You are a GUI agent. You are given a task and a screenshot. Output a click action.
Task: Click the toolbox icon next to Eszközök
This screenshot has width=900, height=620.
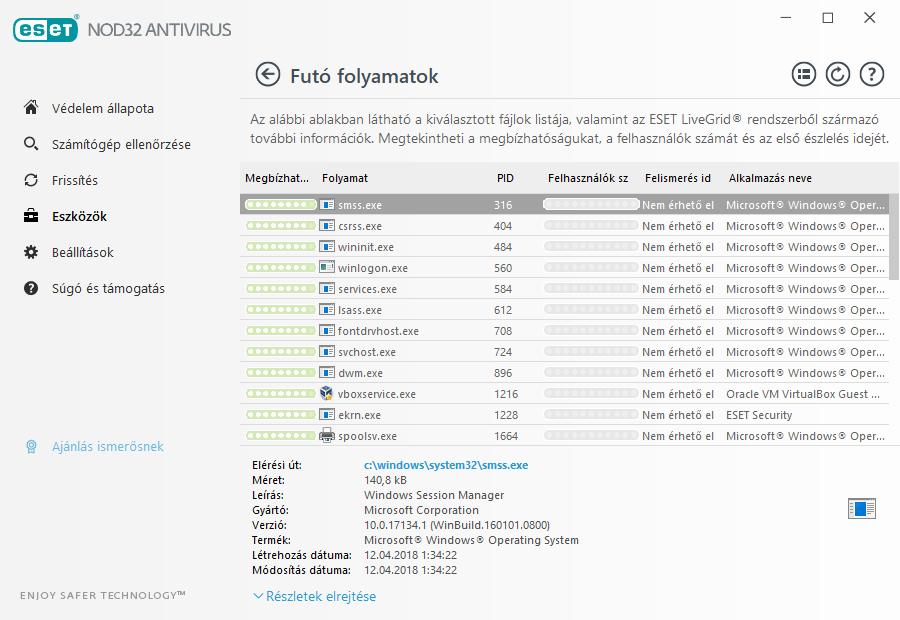(31, 216)
